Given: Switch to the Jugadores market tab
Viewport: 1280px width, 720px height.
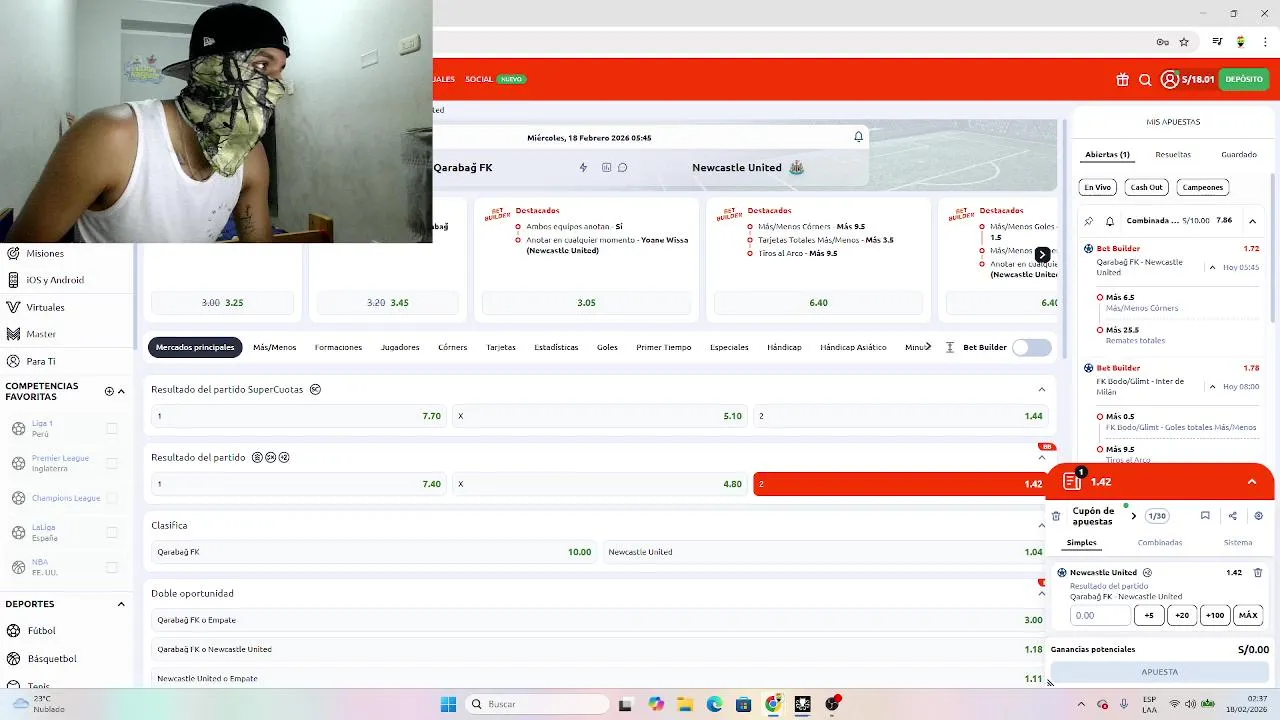Looking at the screenshot, I should 400,347.
